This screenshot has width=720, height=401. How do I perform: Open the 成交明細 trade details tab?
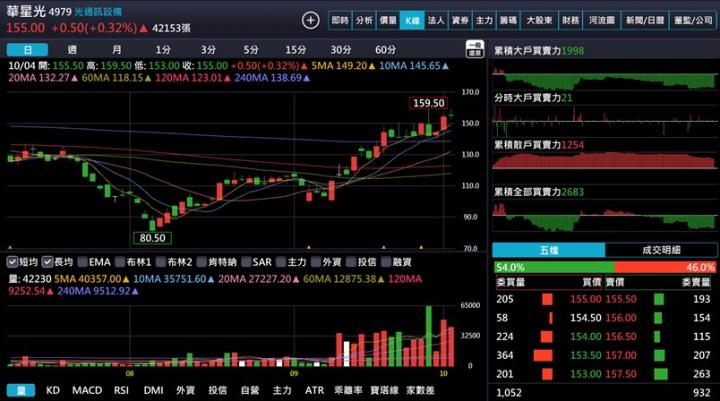[661, 250]
